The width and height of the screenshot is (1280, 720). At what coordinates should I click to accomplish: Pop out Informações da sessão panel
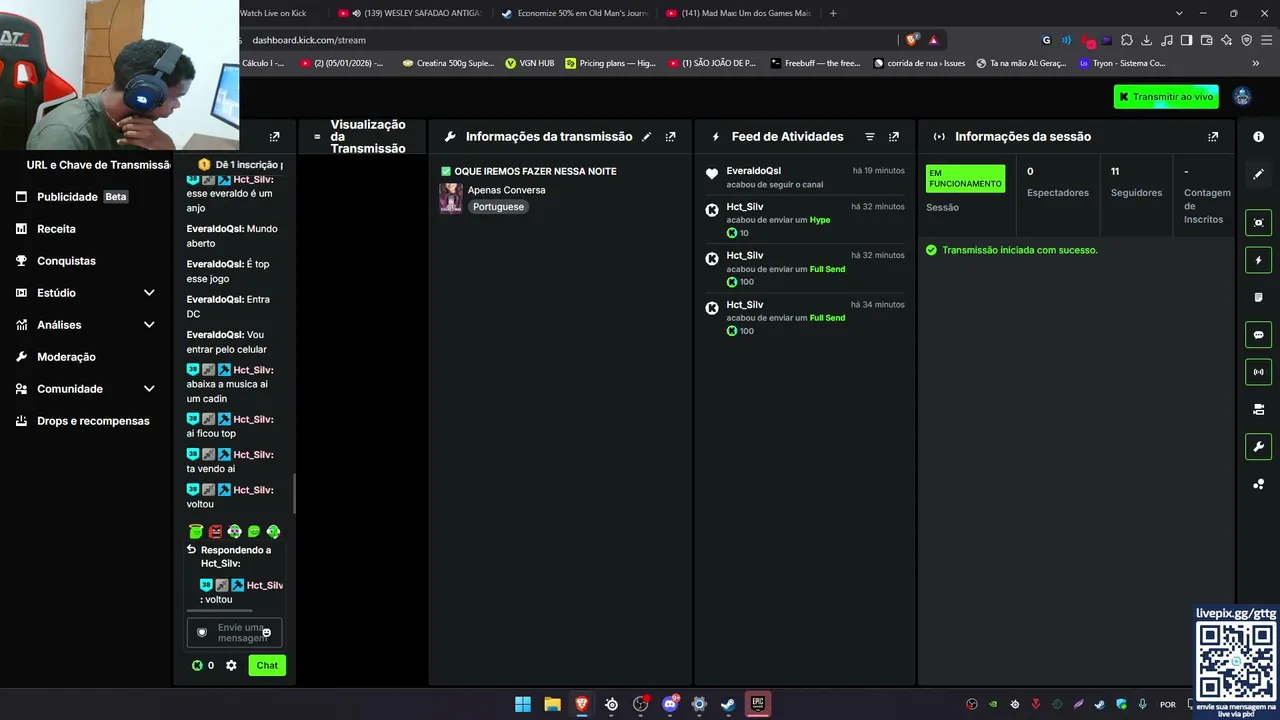click(1213, 137)
